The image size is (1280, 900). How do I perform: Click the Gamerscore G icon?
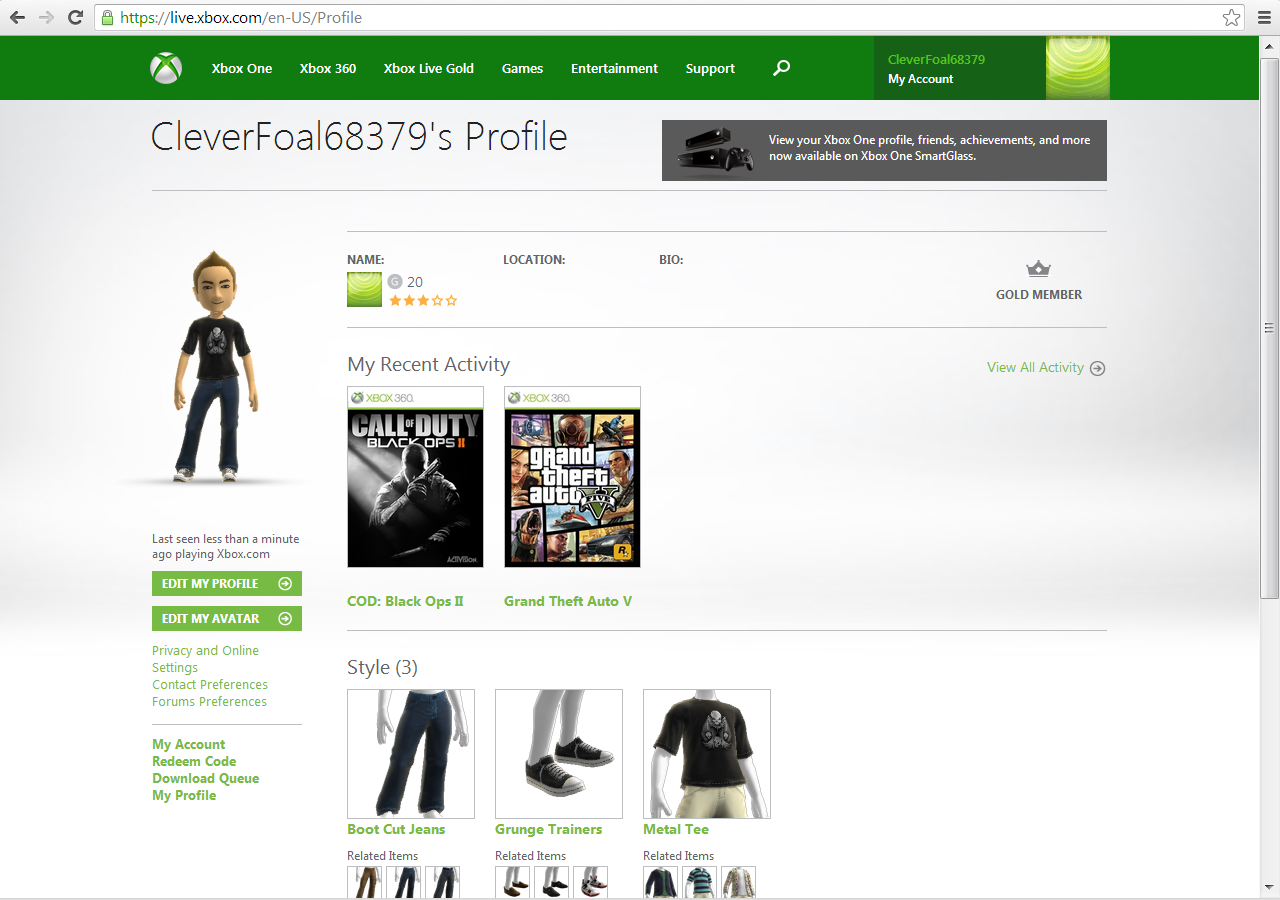pyautogui.click(x=395, y=282)
